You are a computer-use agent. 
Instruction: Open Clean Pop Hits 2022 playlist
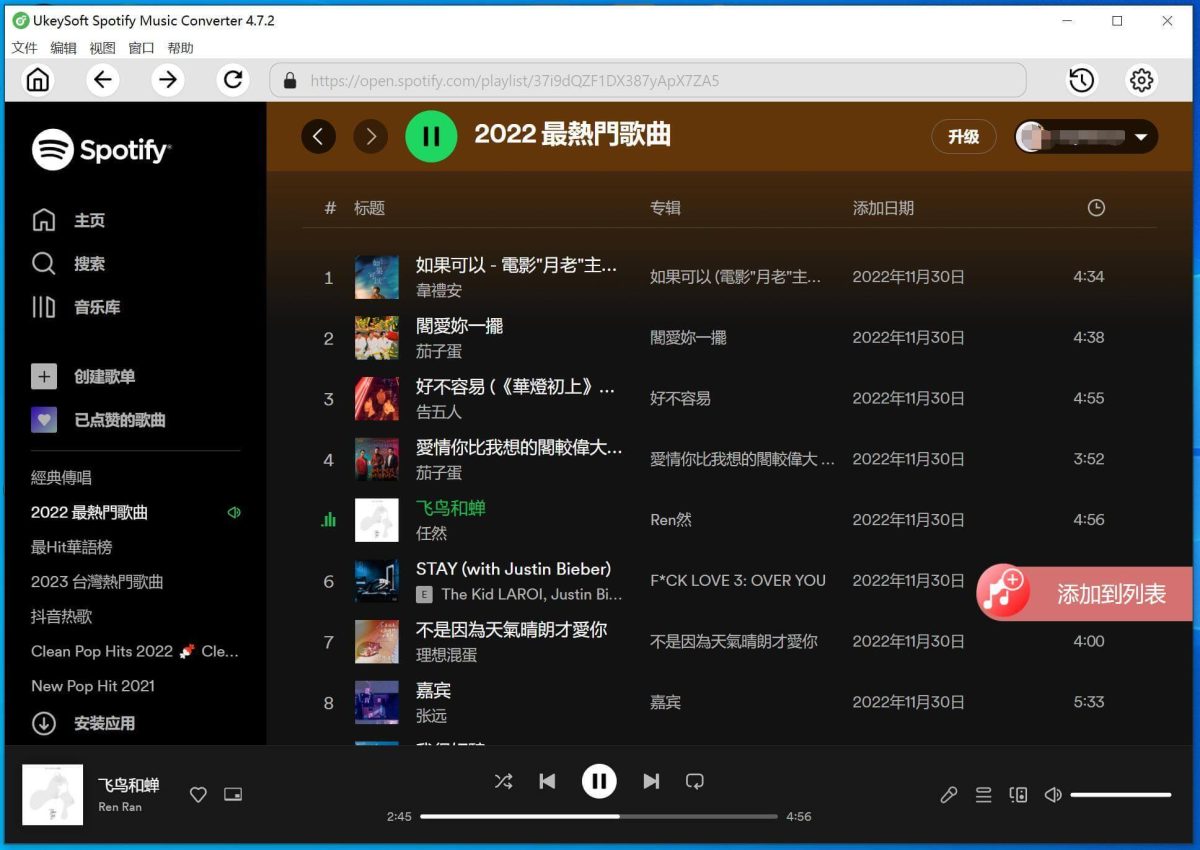(x=135, y=651)
